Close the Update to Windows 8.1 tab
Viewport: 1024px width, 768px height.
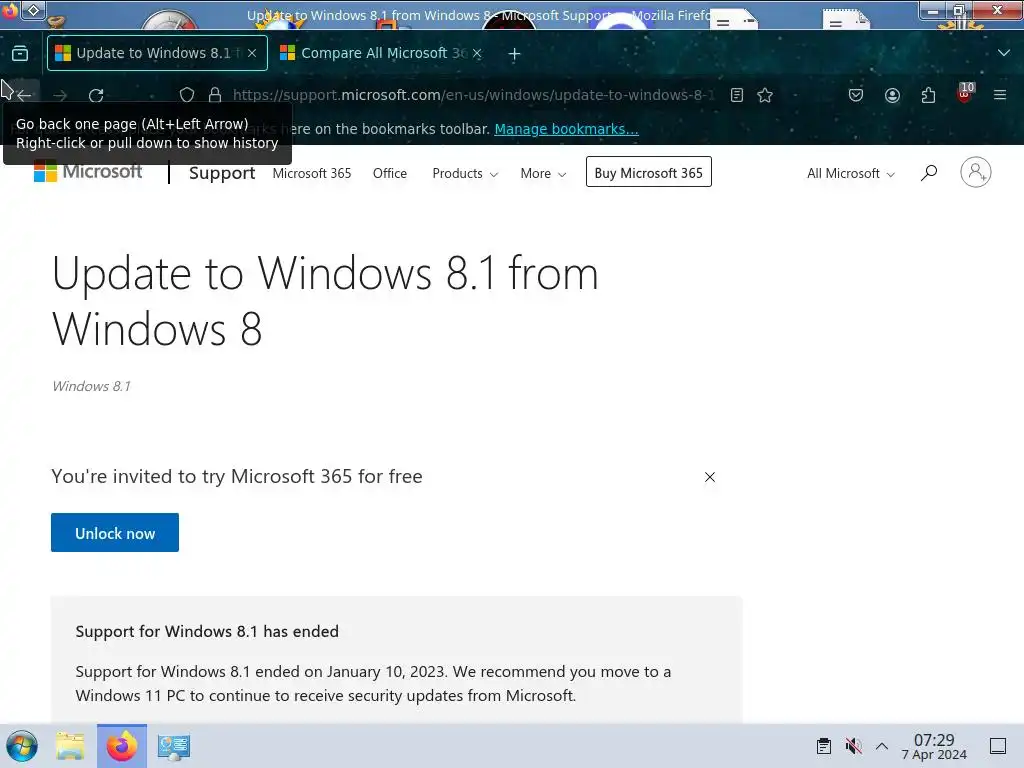[x=252, y=54]
